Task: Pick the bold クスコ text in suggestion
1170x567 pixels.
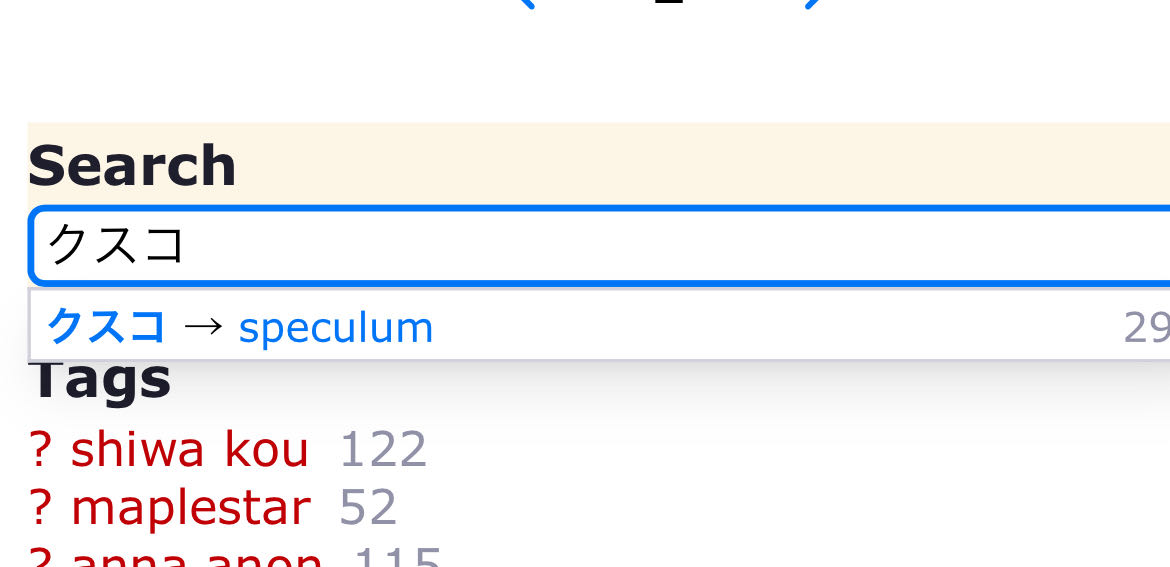Action: [106, 327]
